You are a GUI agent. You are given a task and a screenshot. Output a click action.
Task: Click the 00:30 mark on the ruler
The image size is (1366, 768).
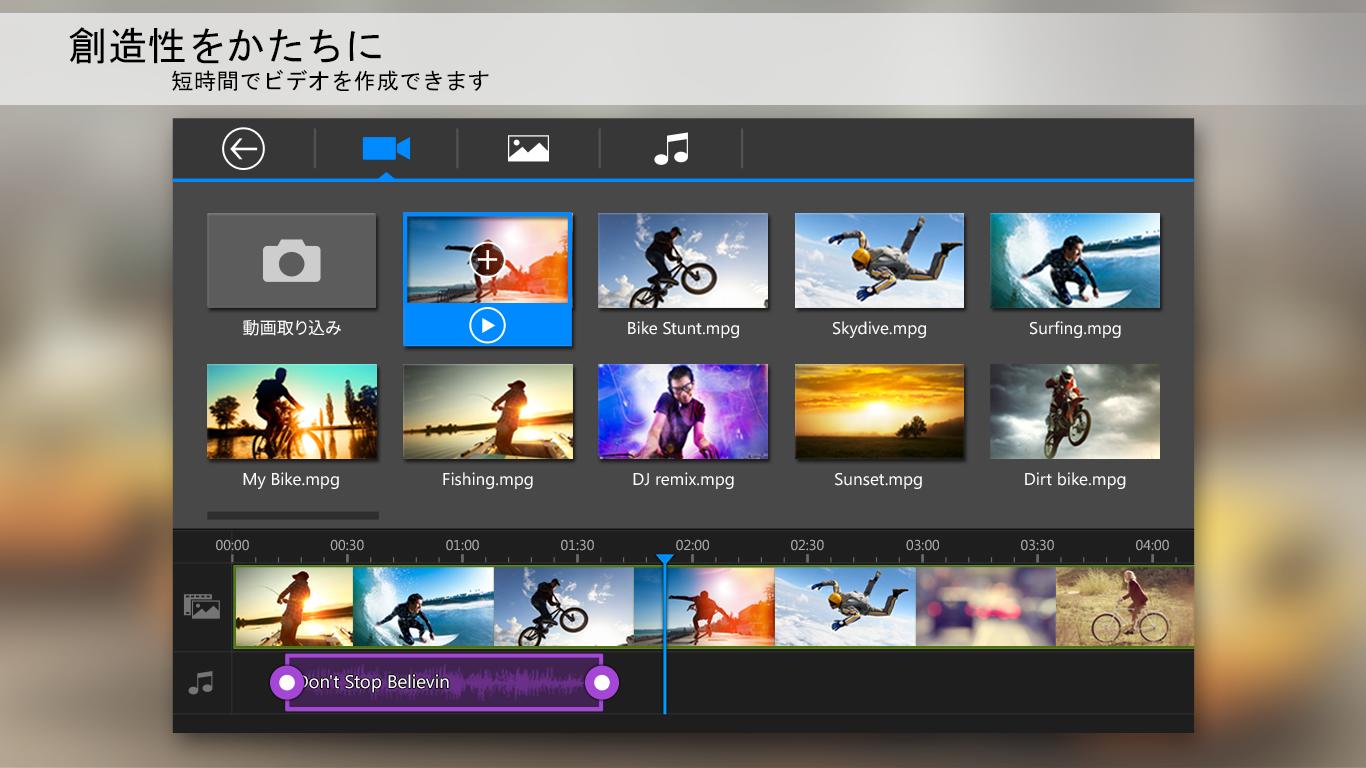point(347,545)
